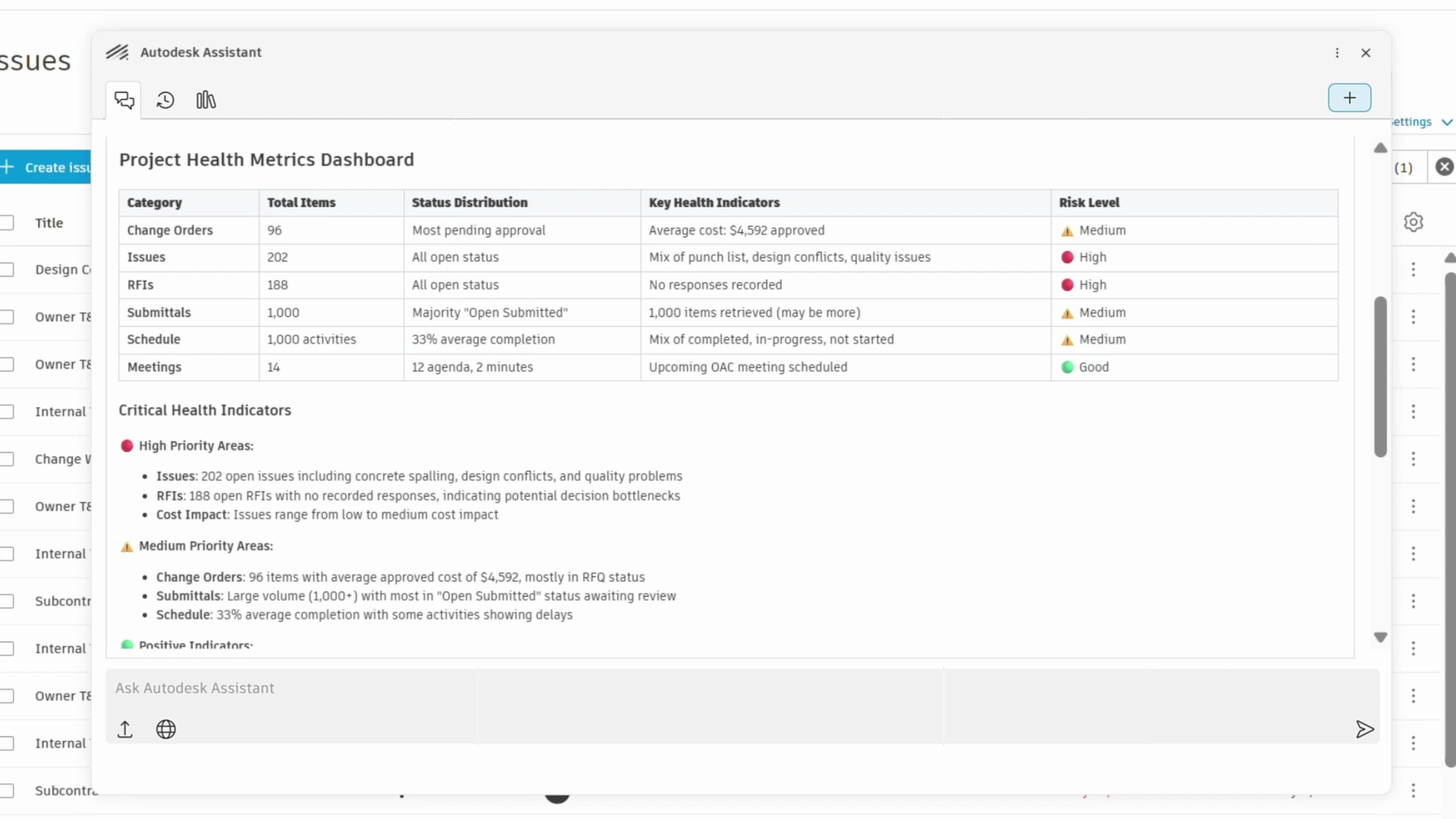This screenshot has height=819, width=1456.
Task: Click the Medium Priority Areas label
Action: [206, 546]
